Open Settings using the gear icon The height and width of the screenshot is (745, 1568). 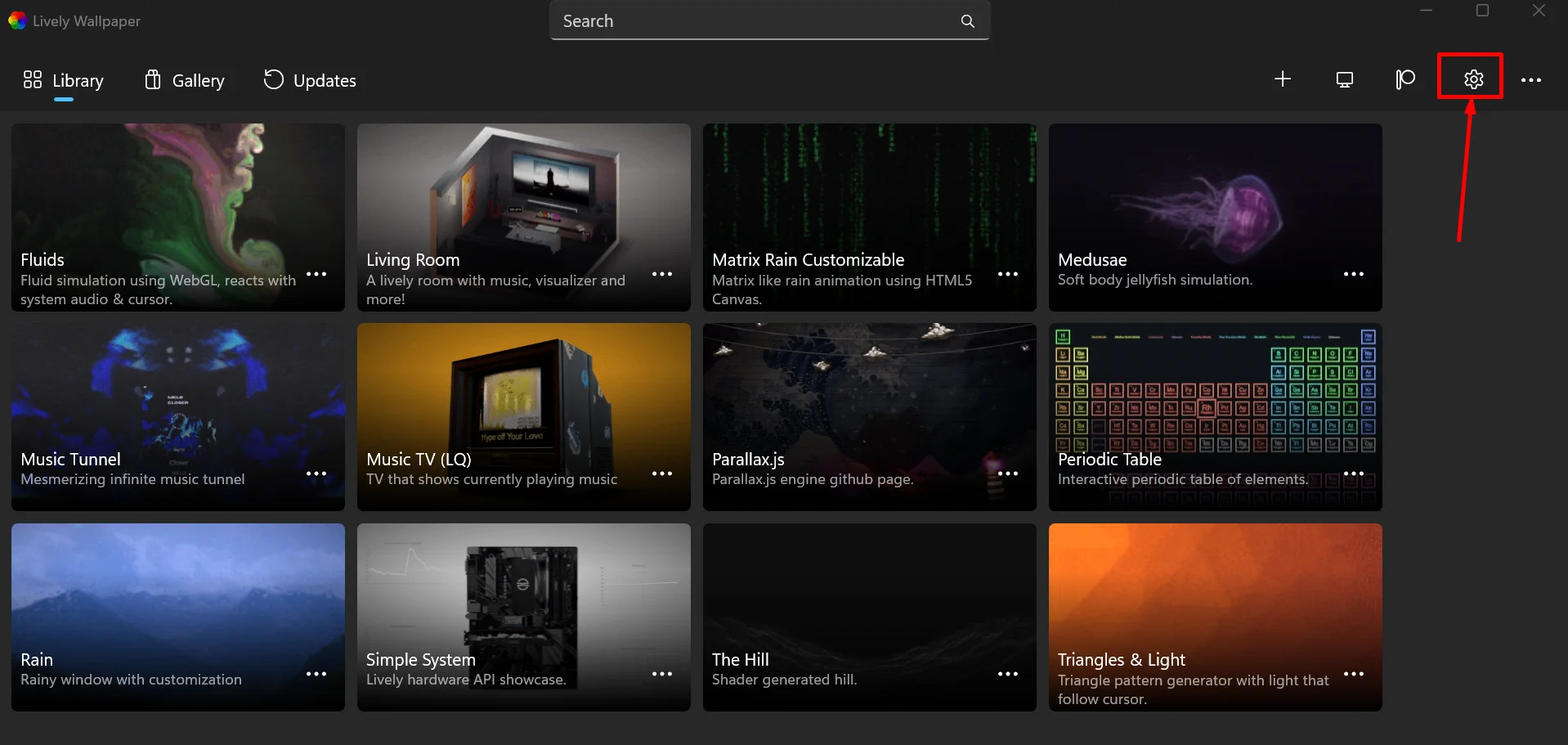coord(1472,79)
